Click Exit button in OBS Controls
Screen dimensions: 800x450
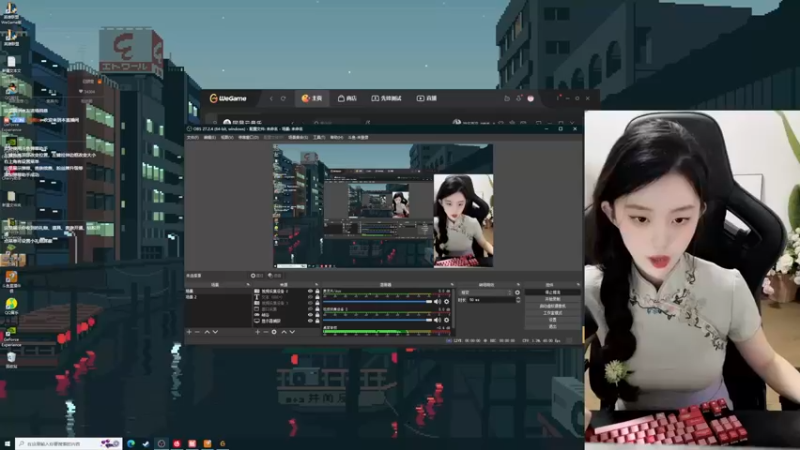pos(553,326)
